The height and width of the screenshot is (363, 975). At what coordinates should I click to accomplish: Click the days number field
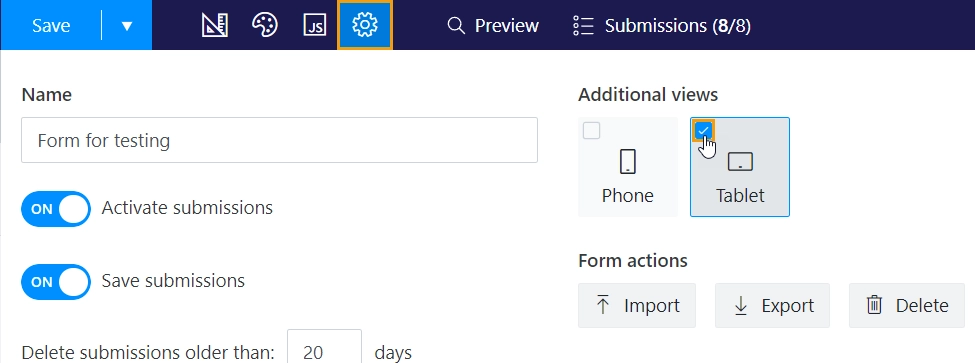coord(325,350)
